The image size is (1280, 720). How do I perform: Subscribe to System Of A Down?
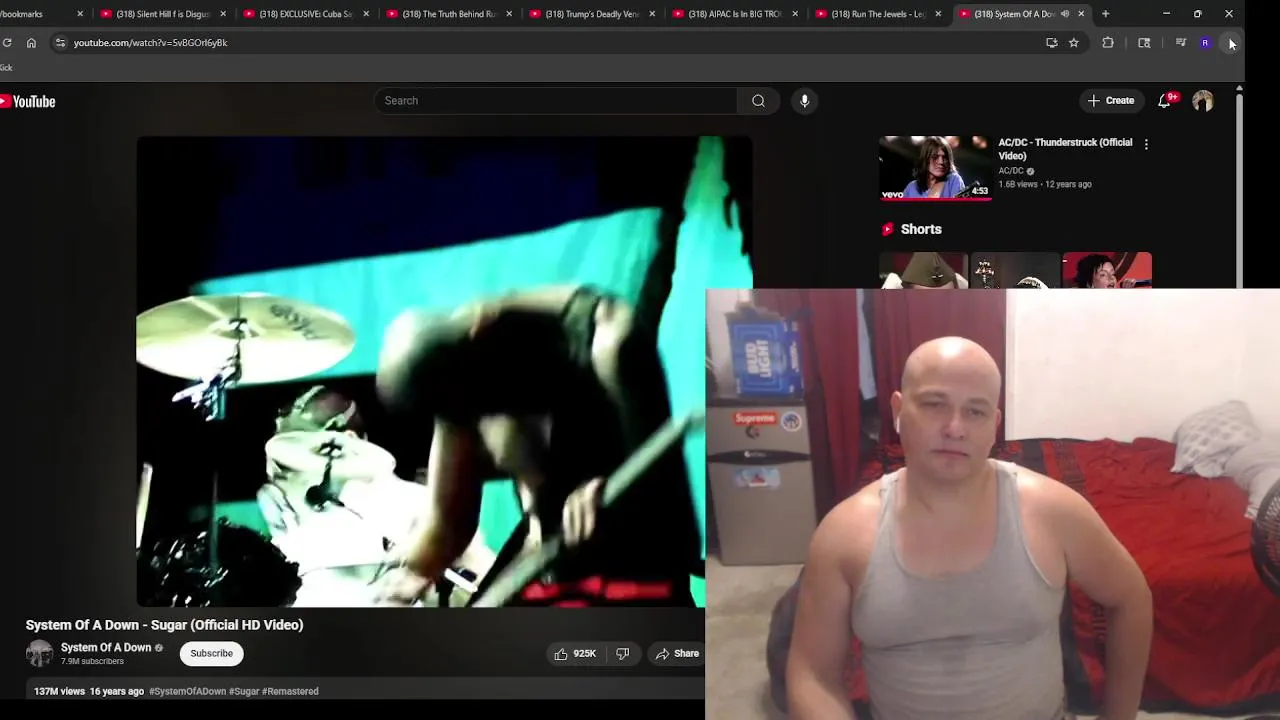coord(211,653)
